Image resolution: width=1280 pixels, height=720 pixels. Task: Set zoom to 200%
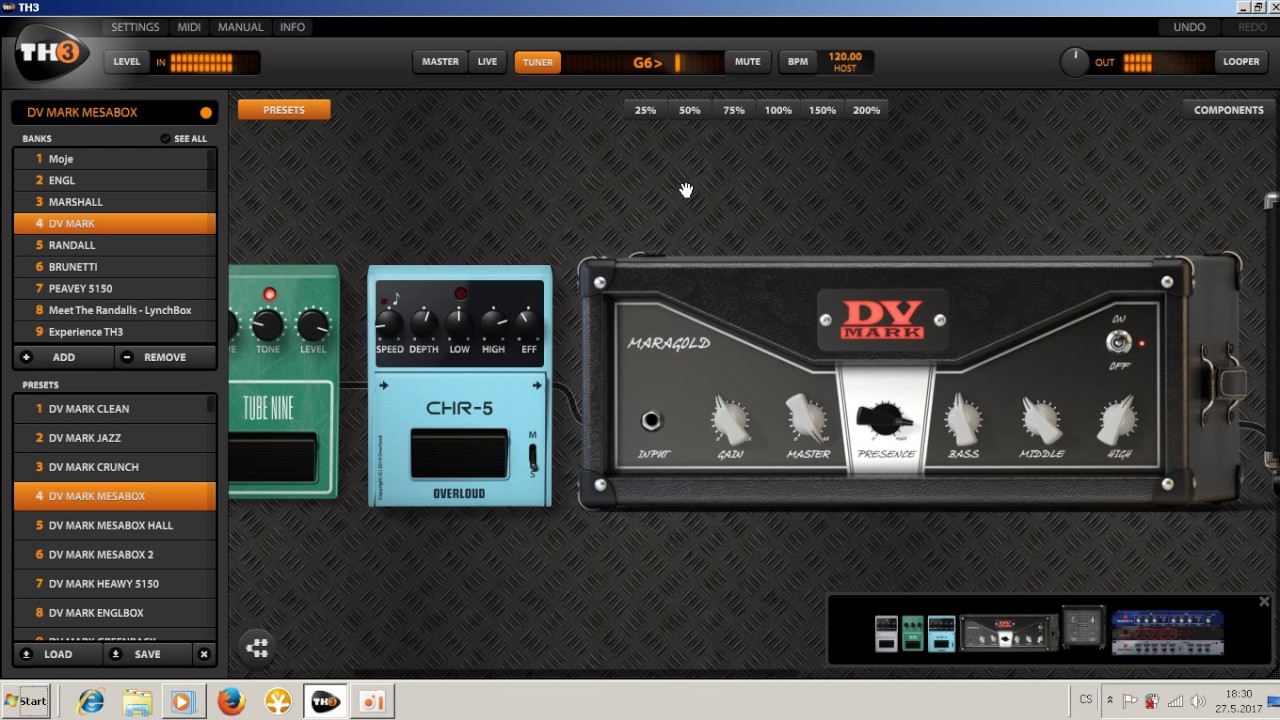click(867, 110)
